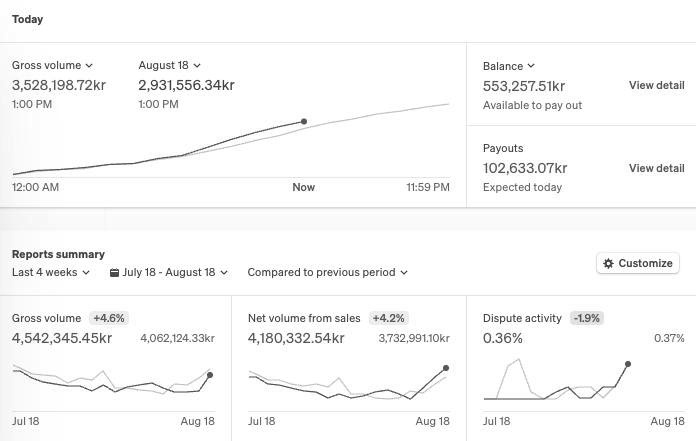The image size is (696, 441).
Task: Open the Dispute activity report title
Action: tap(522, 319)
